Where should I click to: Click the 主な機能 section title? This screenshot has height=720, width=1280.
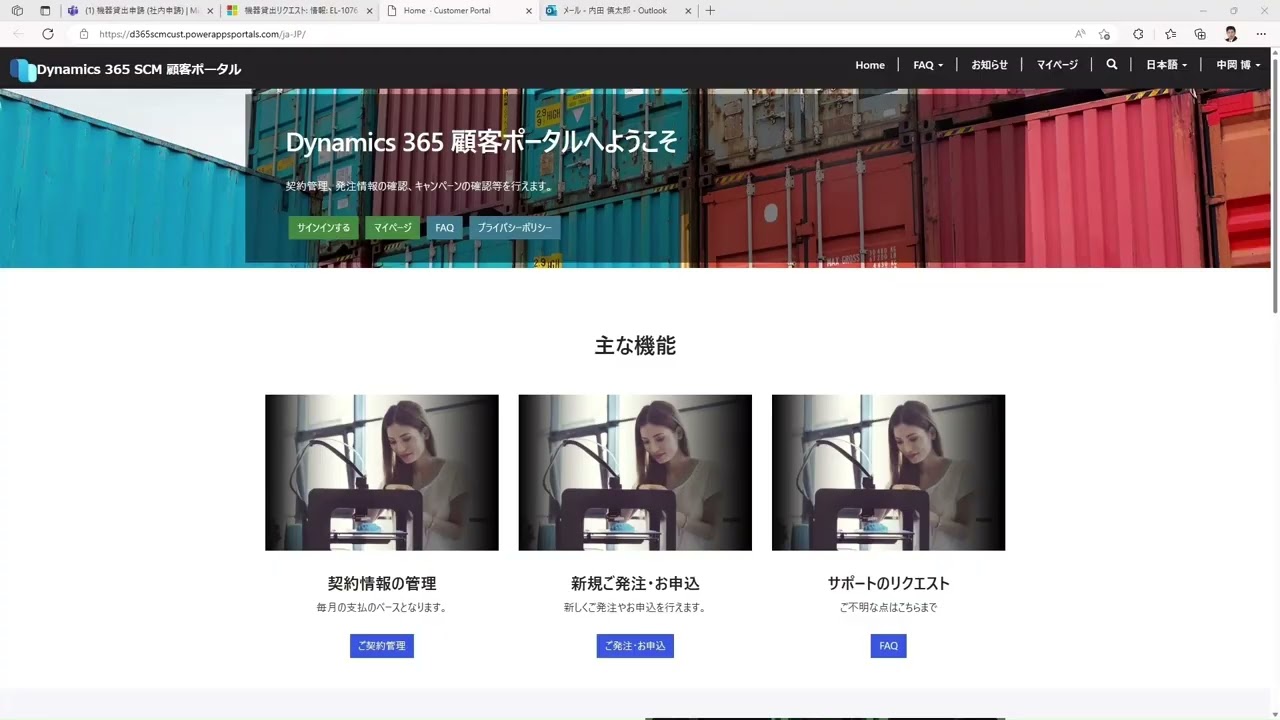pos(635,346)
